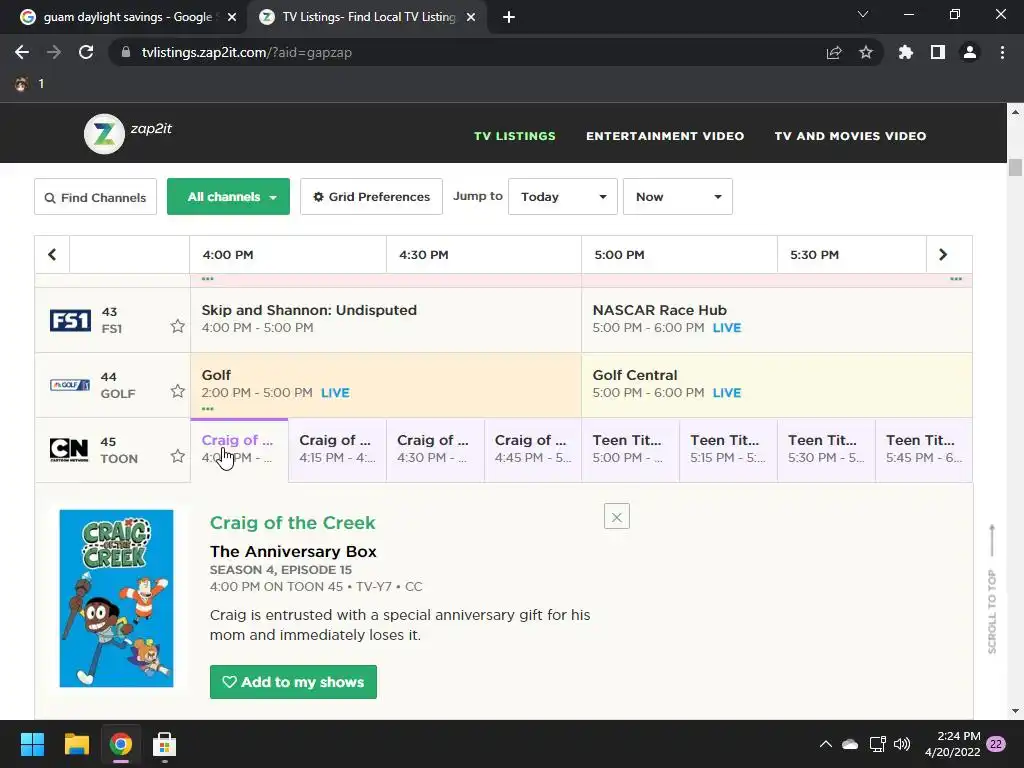Open the Chrome three-dot menu

[x=1002, y=52]
